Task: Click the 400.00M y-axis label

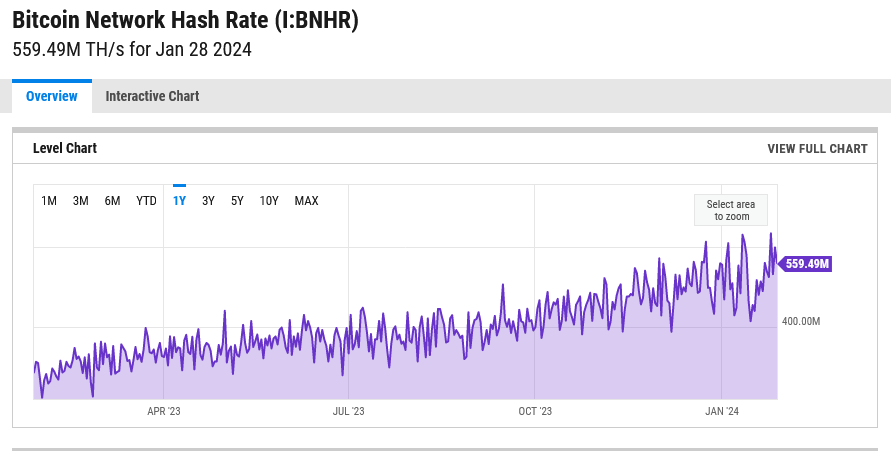Action: click(801, 322)
